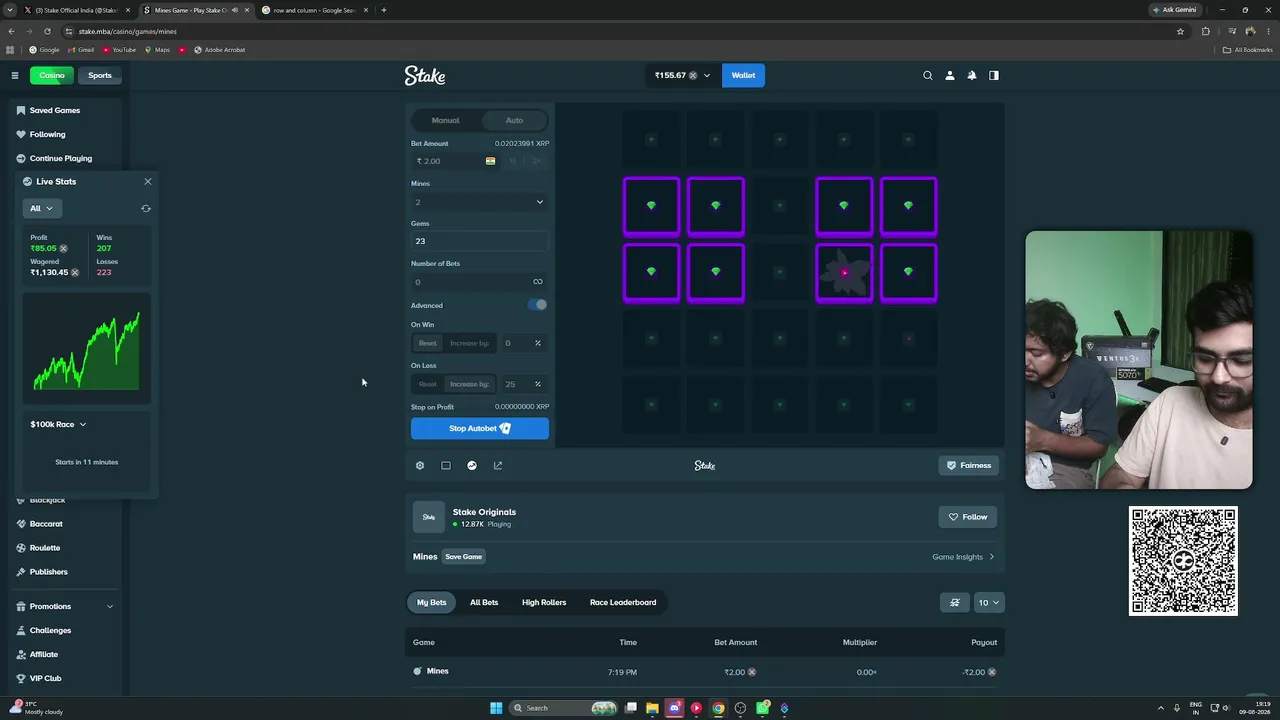
Task: Open the Windows Start menu
Action: click(x=496, y=708)
